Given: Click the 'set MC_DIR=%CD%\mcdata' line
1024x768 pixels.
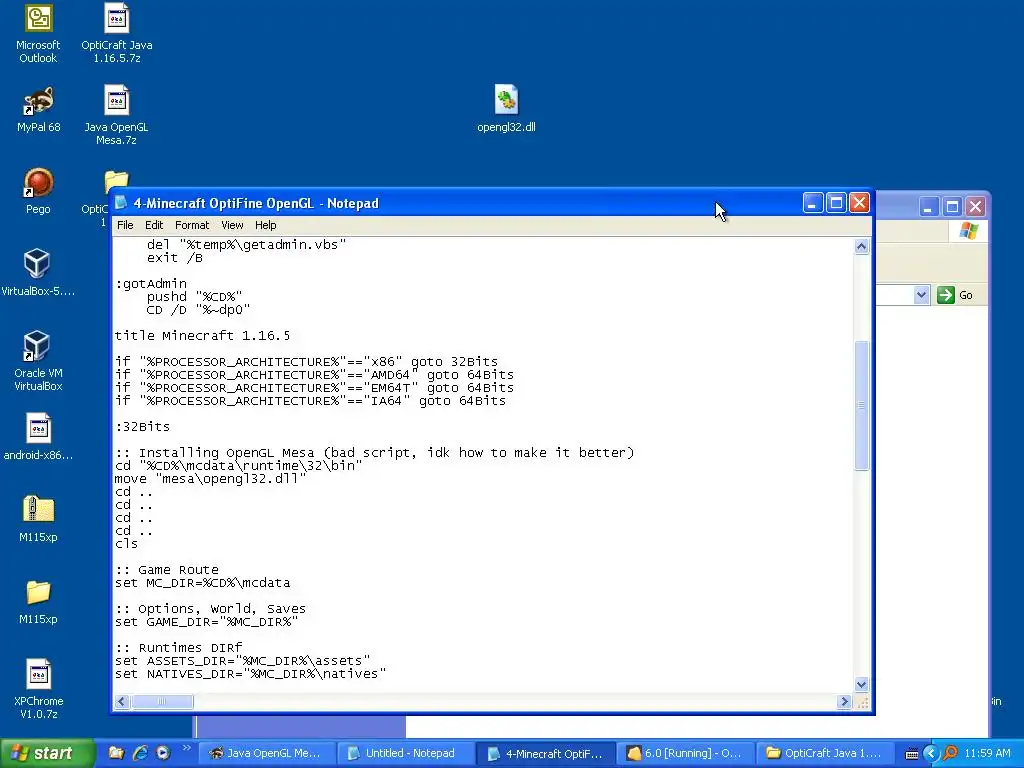Looking at the screenshot, I should 202,583.
